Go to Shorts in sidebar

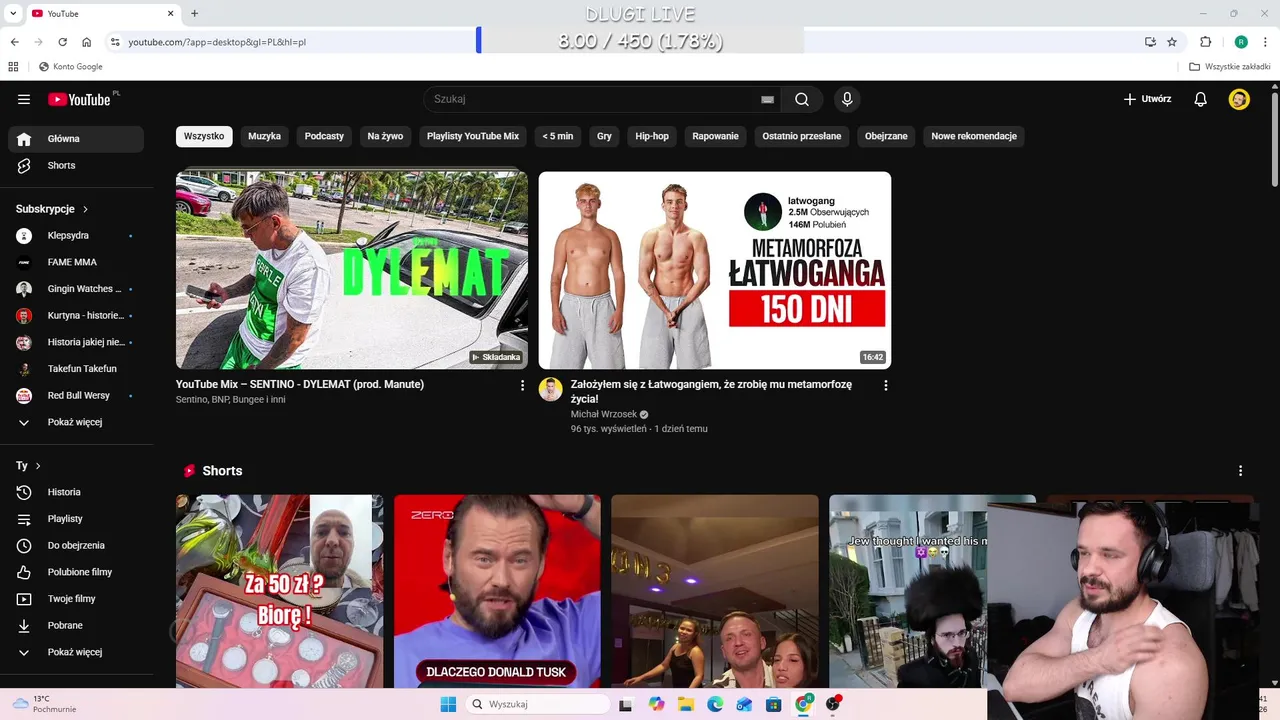(76, 165)
